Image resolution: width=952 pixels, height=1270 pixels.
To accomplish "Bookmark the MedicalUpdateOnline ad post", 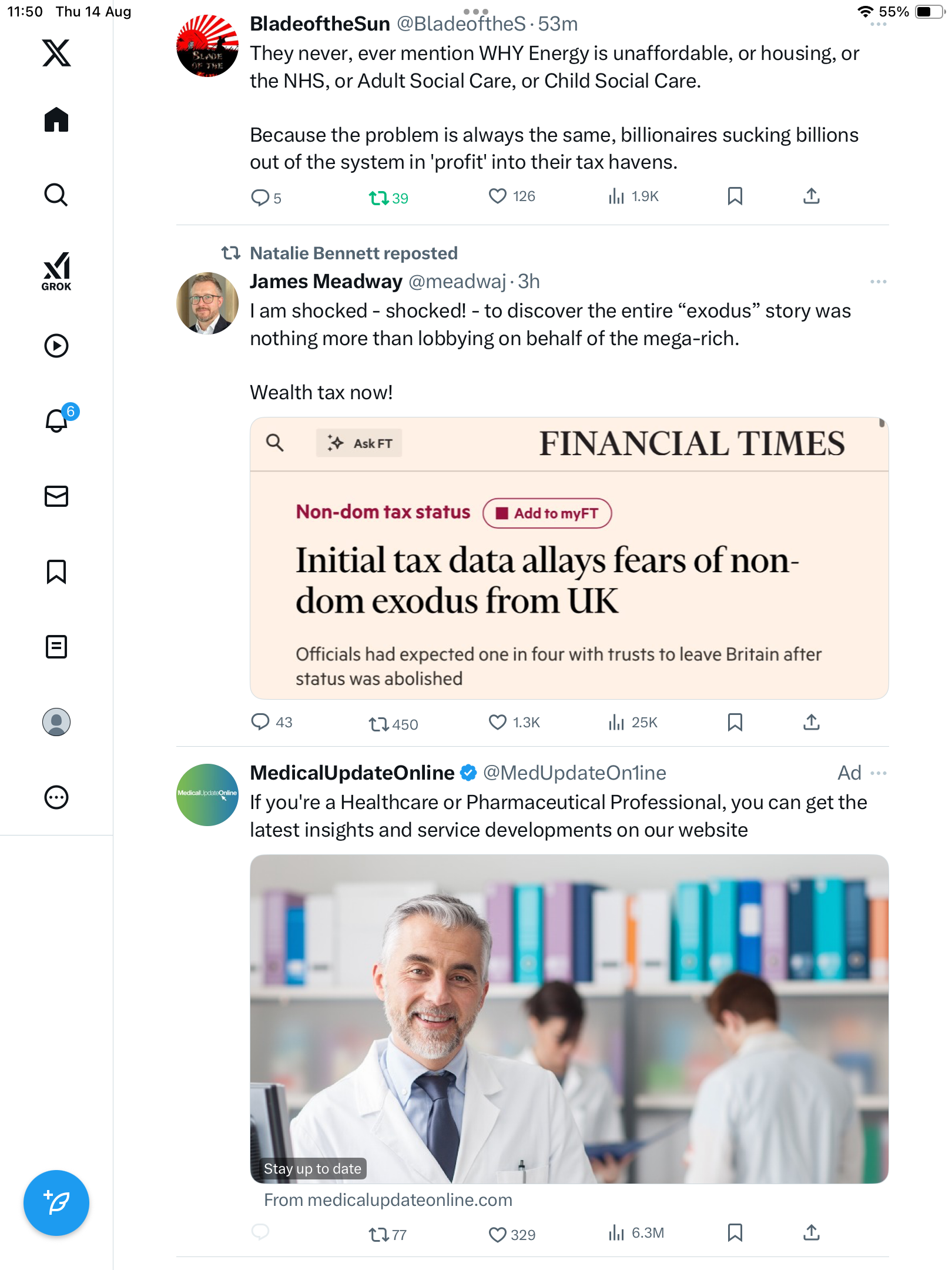I will coord(735,1232).
